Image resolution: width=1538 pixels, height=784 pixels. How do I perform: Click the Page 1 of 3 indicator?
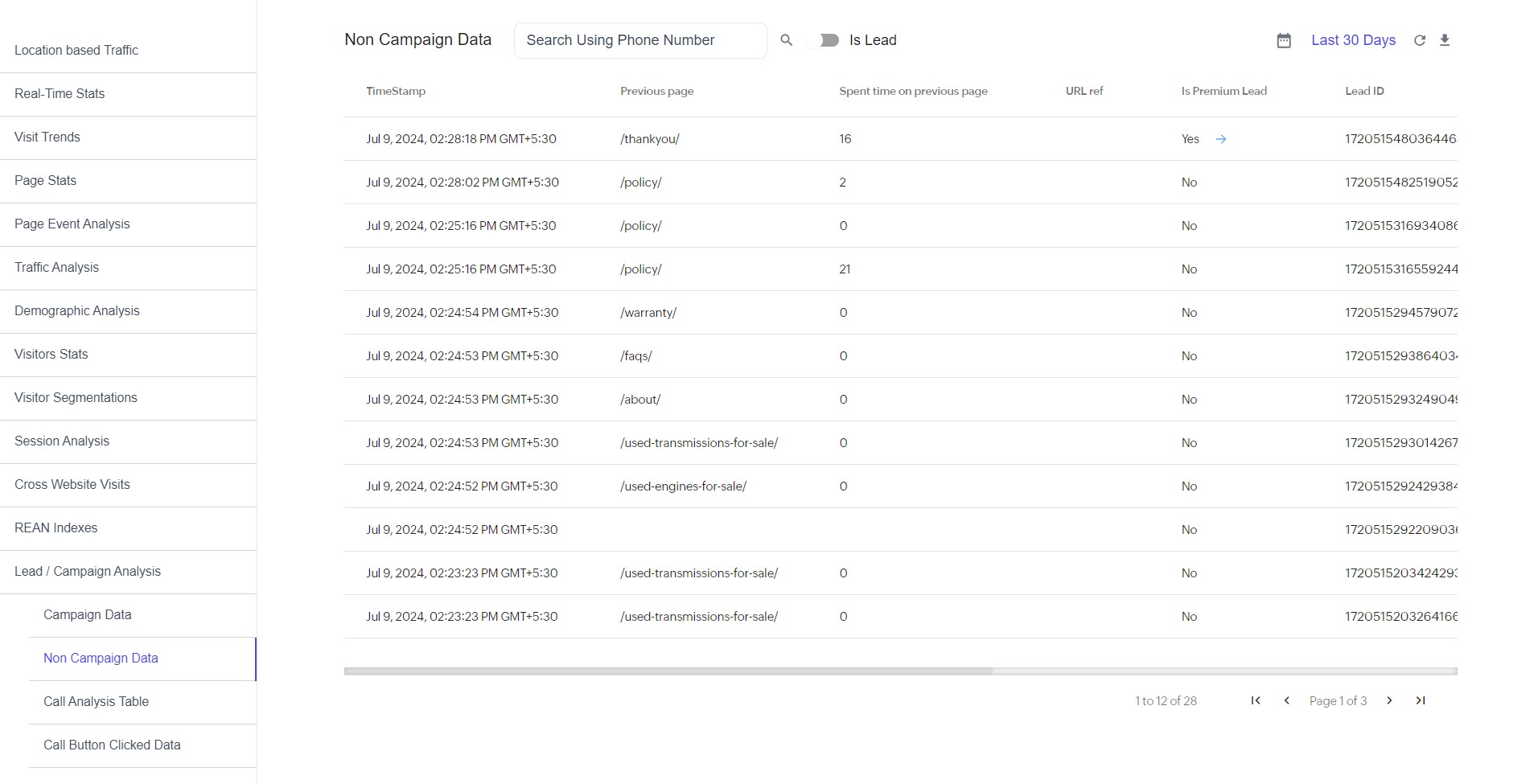point(1338,701)
